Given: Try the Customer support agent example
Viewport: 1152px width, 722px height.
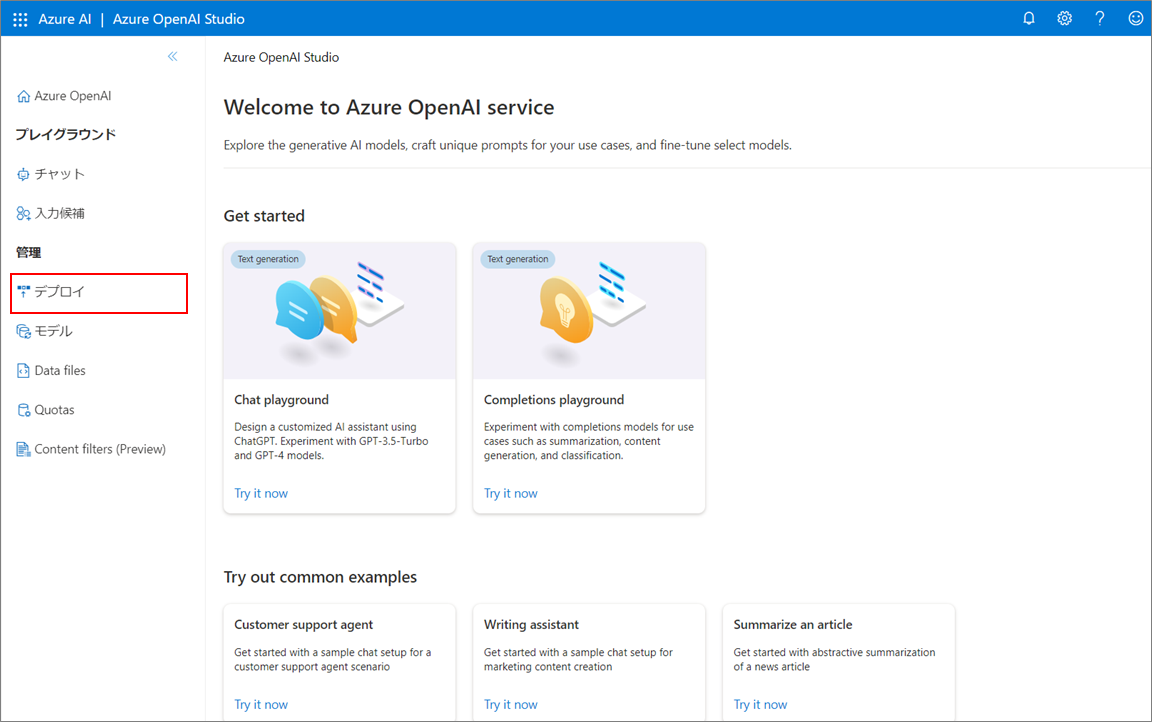Looking at the screenshot, I should 261,704.
